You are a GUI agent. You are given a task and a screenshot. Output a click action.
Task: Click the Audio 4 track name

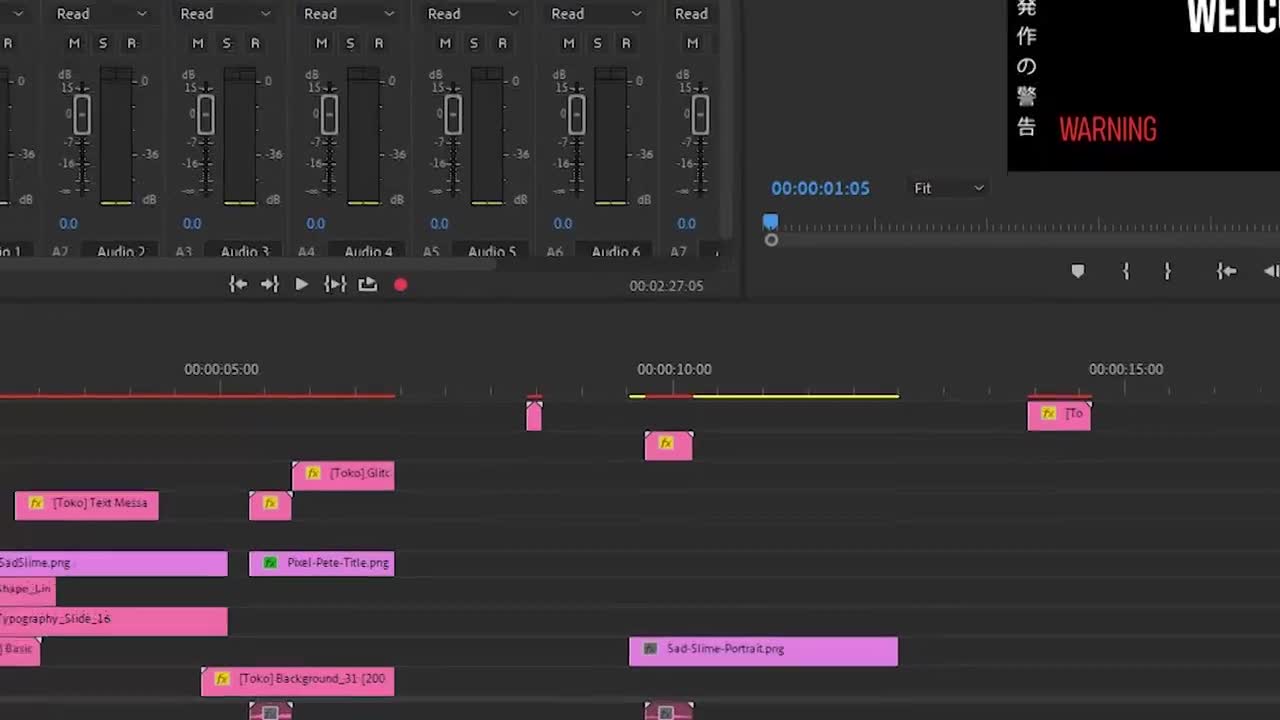click(369, 252)
